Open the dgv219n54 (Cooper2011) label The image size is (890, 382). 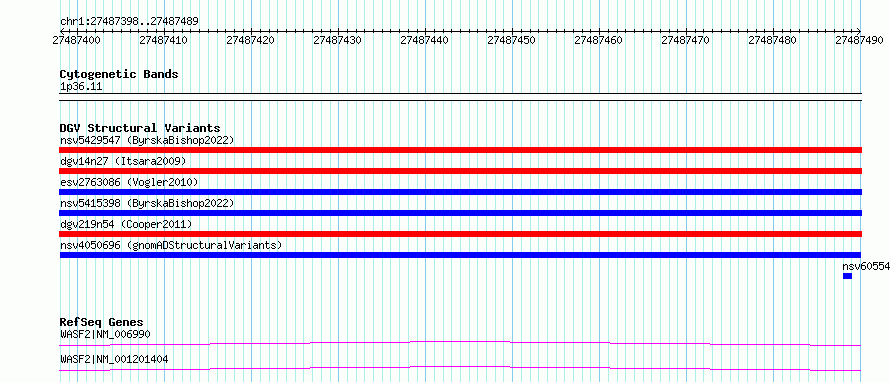coord(126,224)
